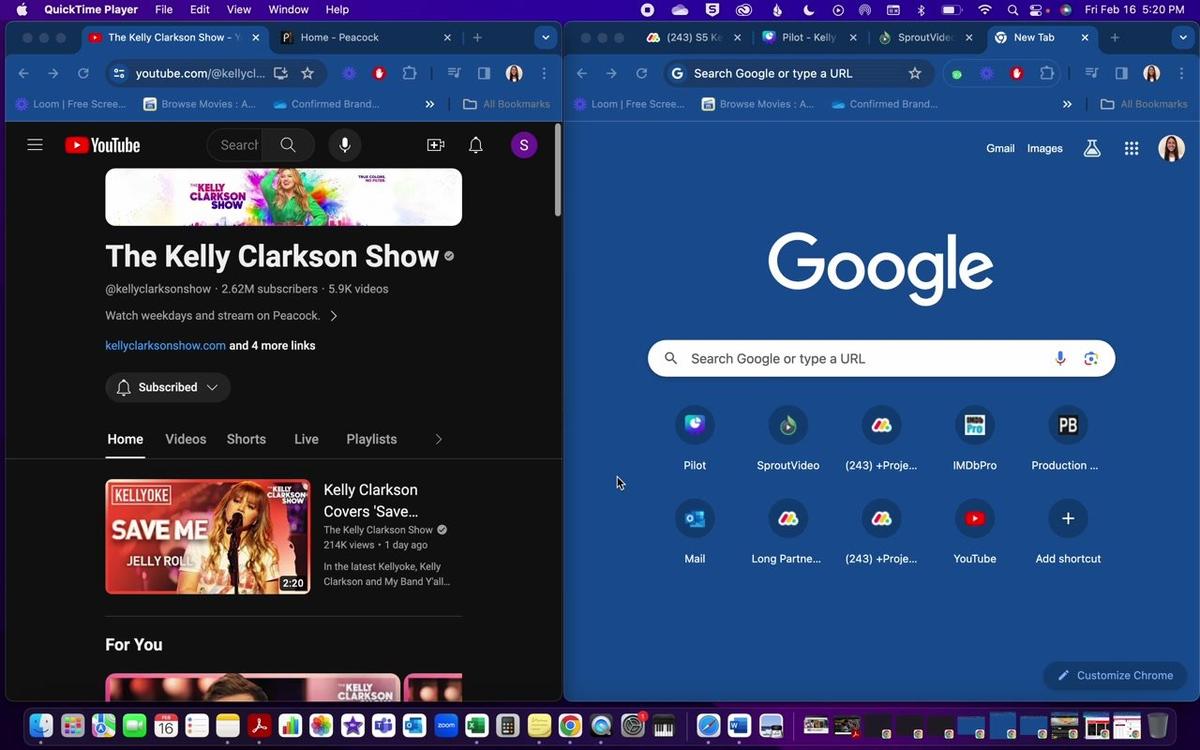This screenshot has height=750, width=1200.
Task: Open Extensions puzzle icon in right window
Action: (x=1047, y=73)
